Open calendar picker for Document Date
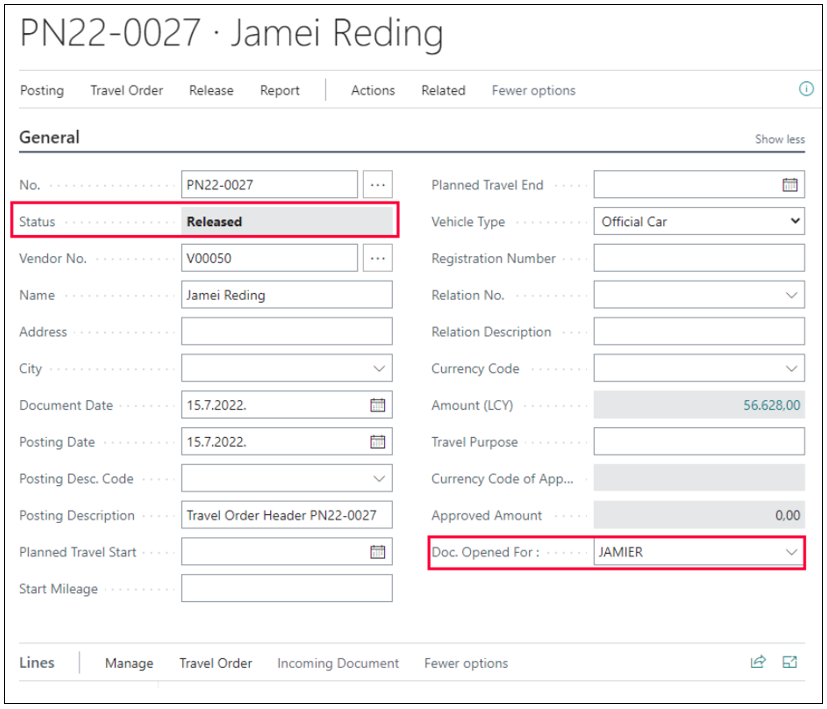The height and width of the screenshot is (709, 827). pos(378,405)
